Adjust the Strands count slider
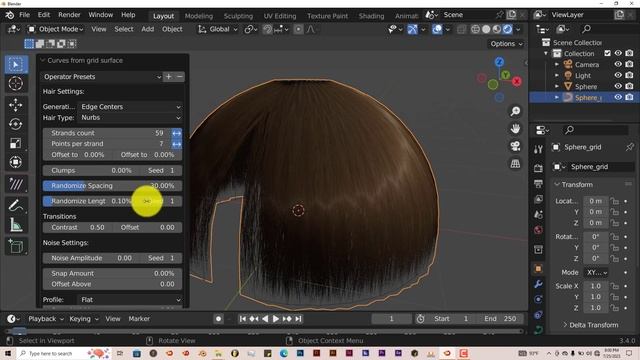The height and width of the screenshot is (360, 640). point(107,133)
